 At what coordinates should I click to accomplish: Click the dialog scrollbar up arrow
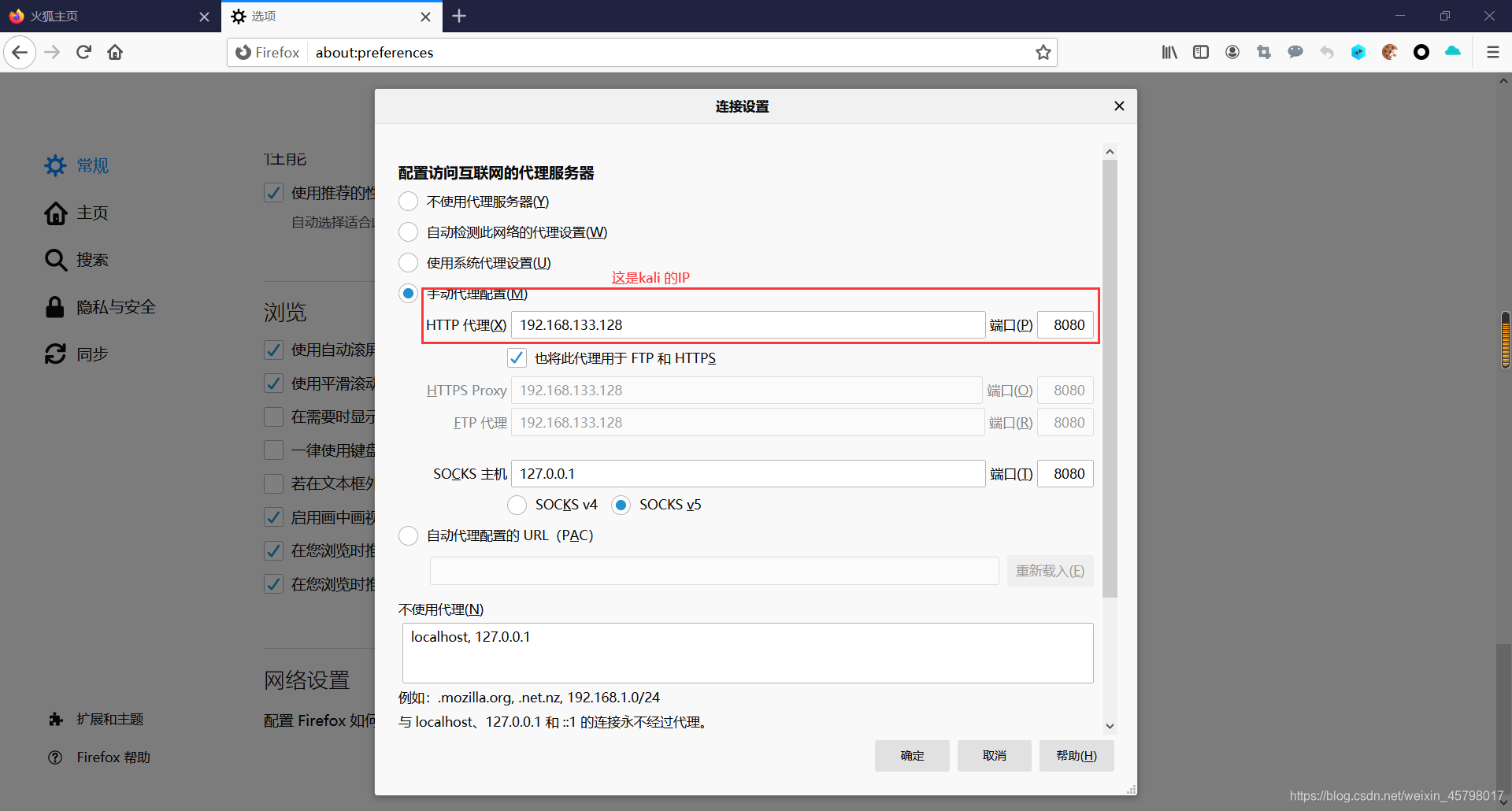click(x=1110, y=151)
